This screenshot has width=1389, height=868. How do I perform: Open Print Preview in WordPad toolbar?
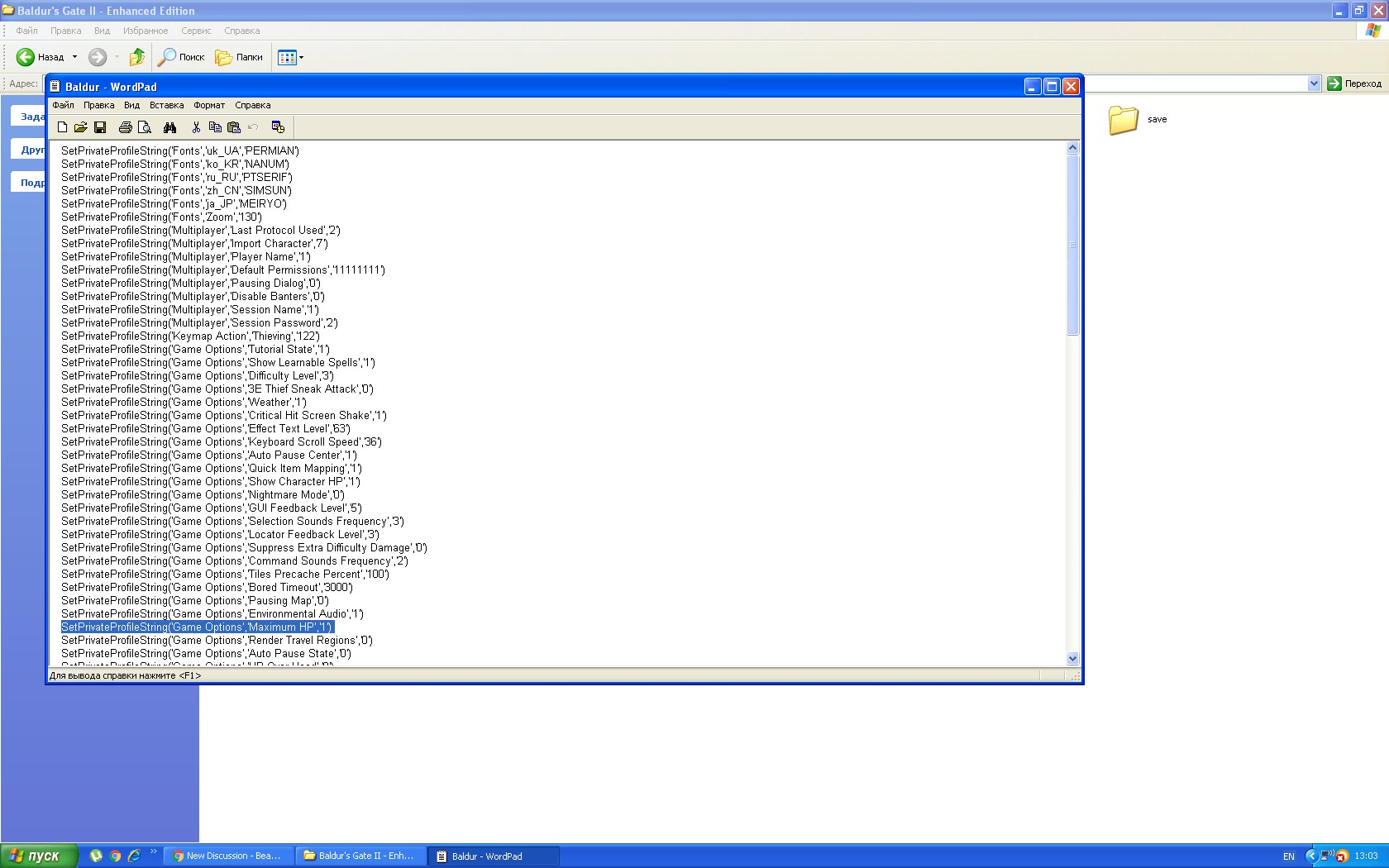point(145,127)
